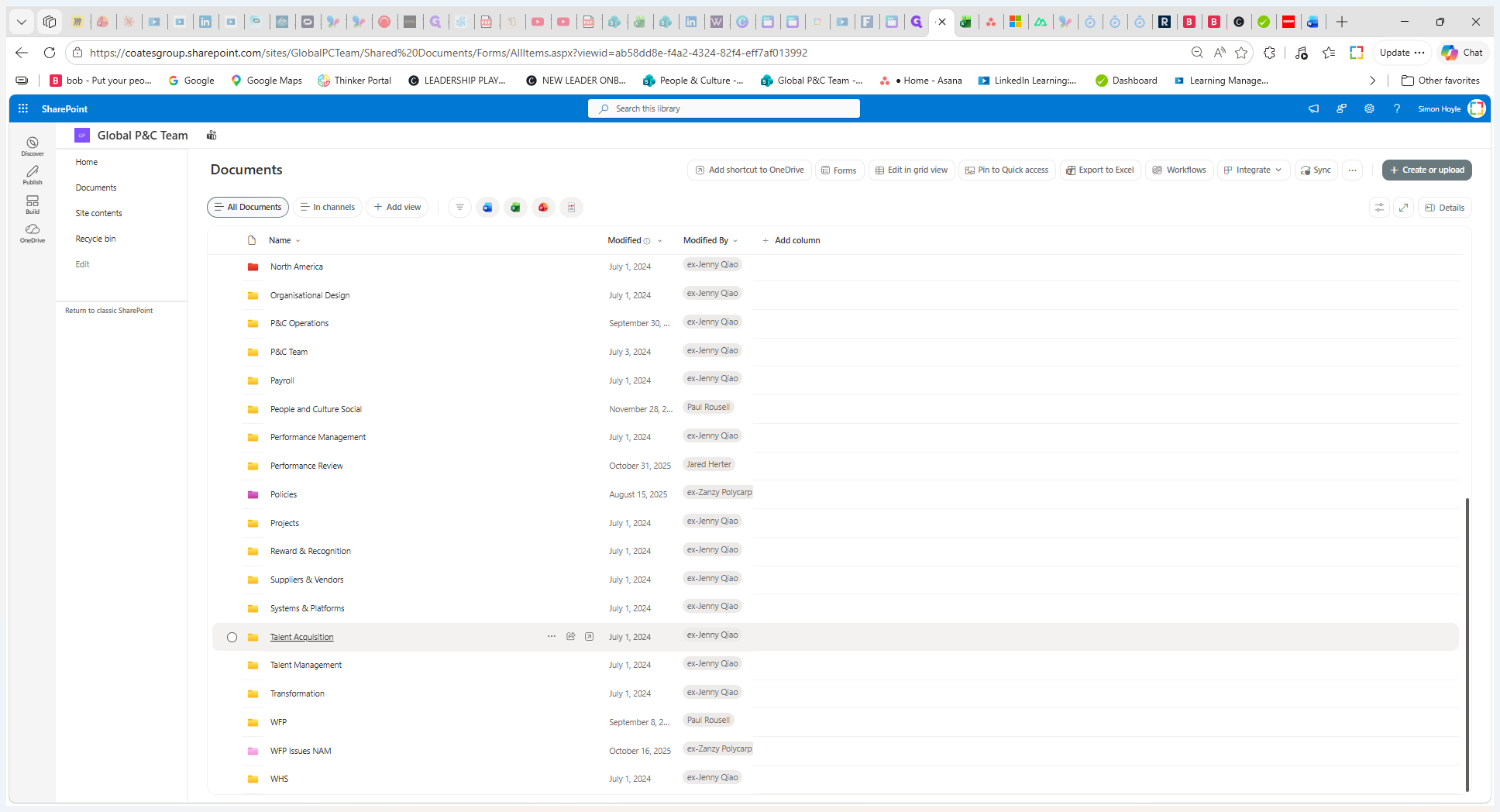Click the Global P&C Team site logo
The height and width of the screenshot is (812, 1500).
82,136
